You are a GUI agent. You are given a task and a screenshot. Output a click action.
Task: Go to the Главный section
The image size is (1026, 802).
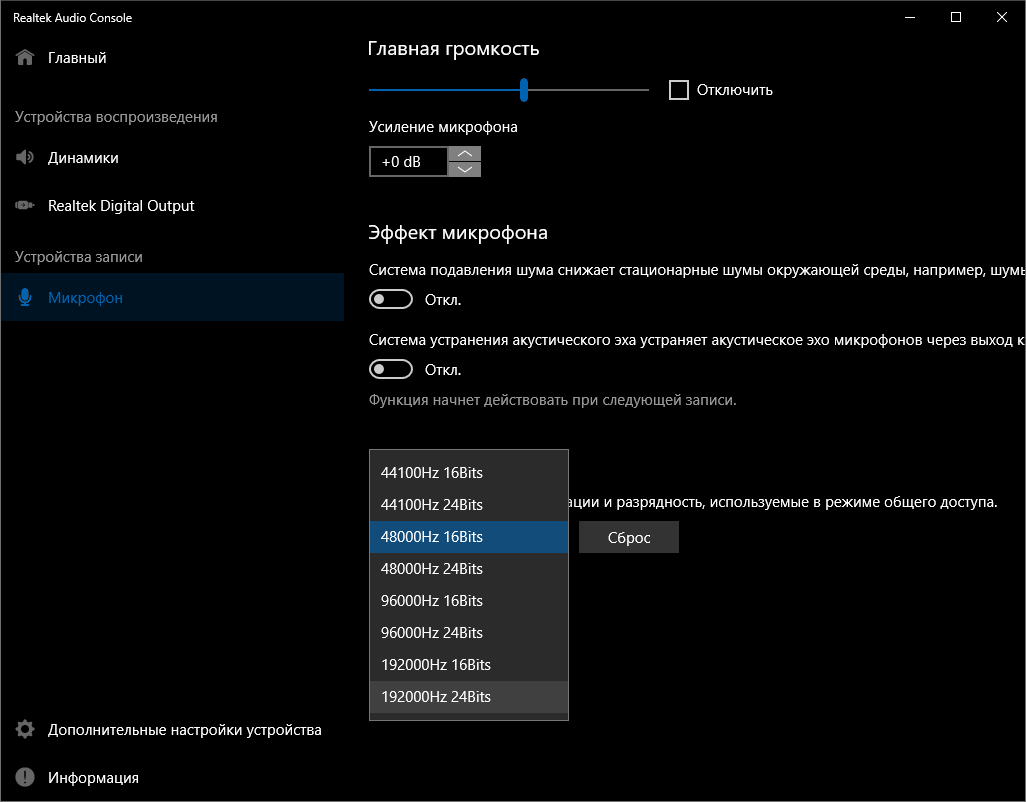point(77,58)
